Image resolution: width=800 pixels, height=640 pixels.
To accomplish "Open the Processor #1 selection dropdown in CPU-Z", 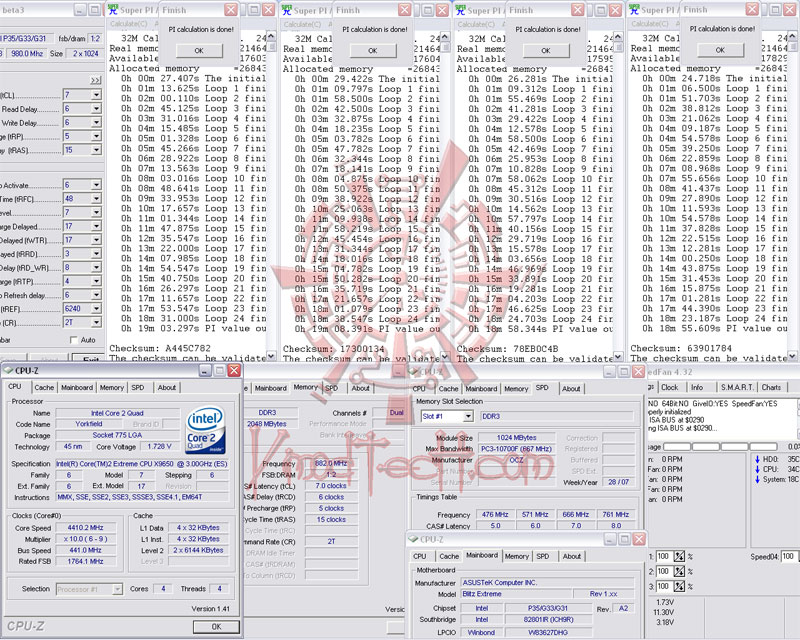I will 117,589.
